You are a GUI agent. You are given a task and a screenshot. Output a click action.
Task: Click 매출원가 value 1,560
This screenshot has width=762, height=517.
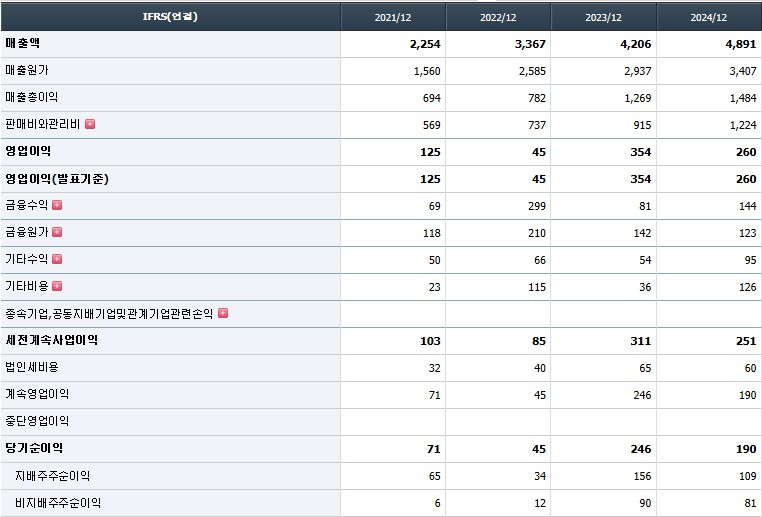click(x=427, y=71)
